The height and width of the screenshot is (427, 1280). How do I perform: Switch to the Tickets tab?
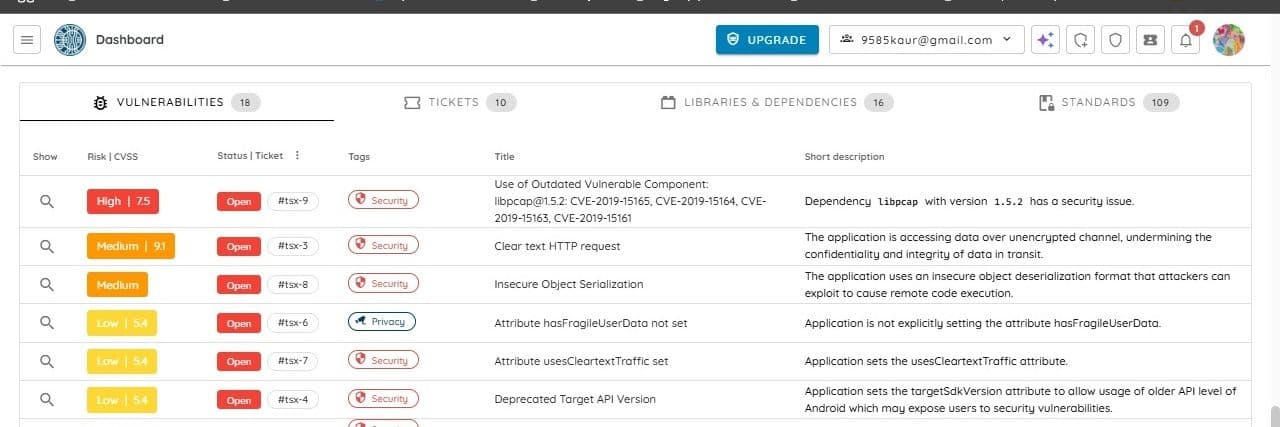460,102
